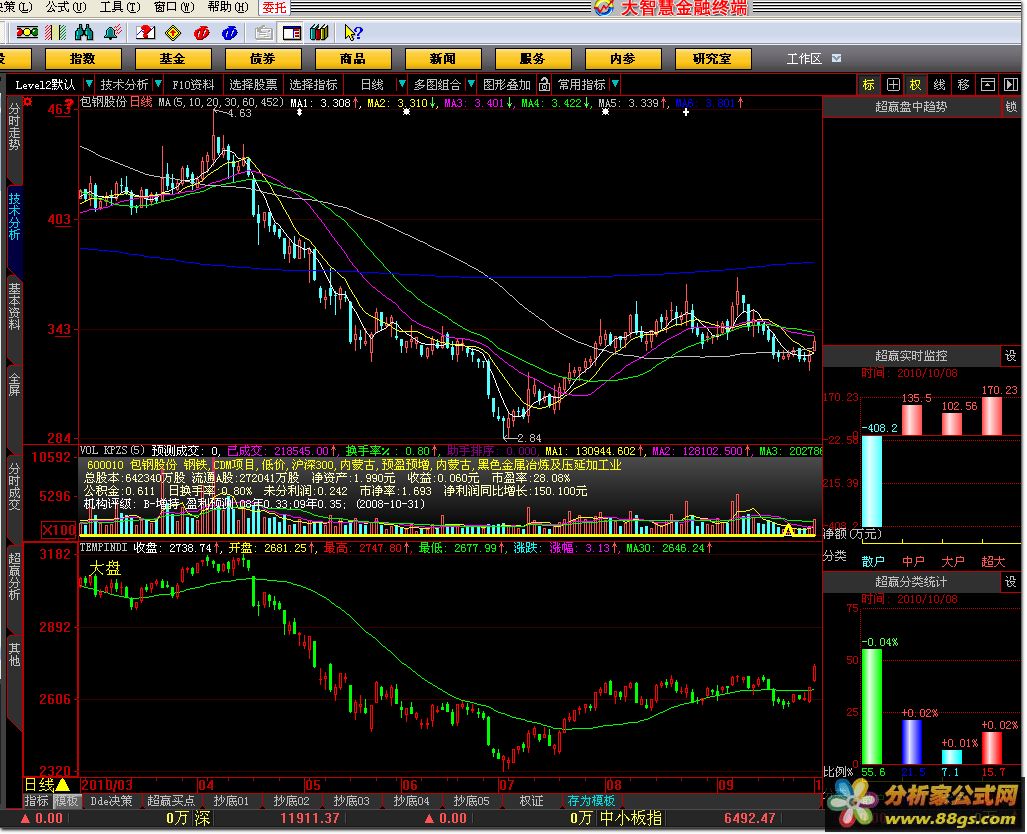Toggle the 移 move button
The width and height of the screenshot is (1027, 834).
click(x=963, y=85)
